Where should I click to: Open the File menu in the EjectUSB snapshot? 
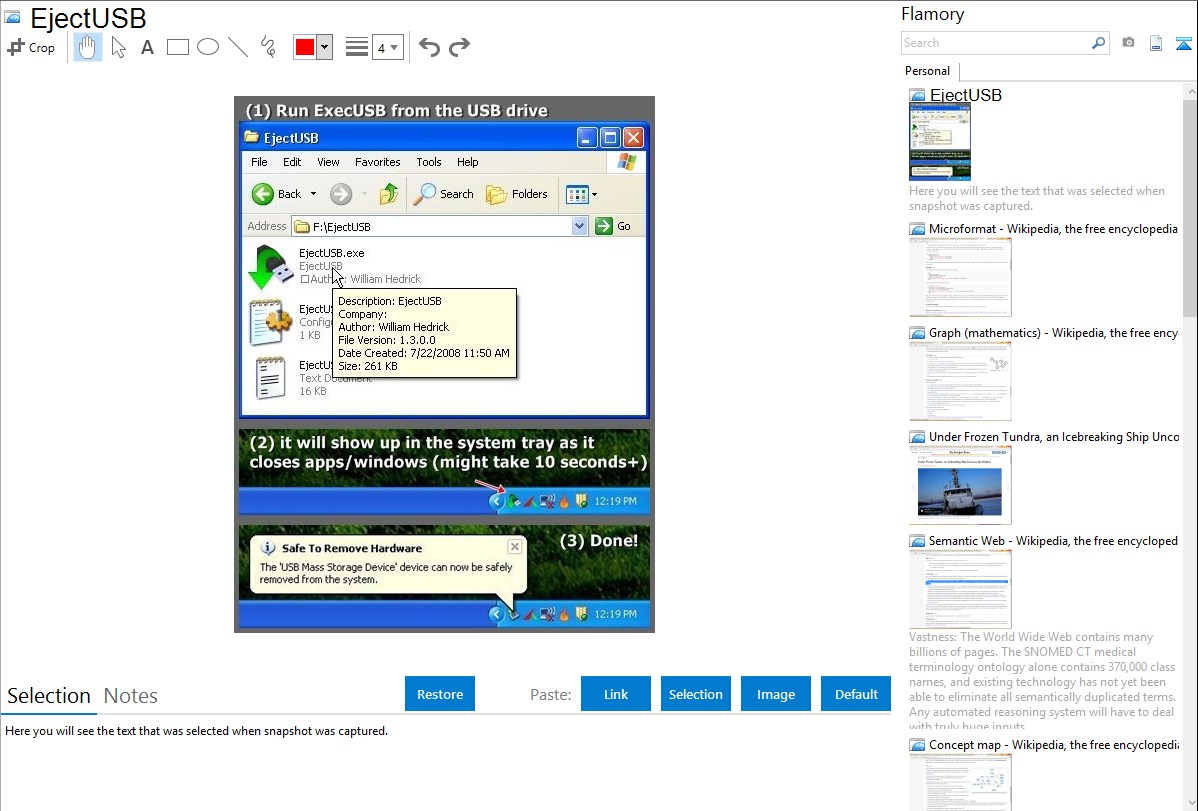tap(259, 162)
